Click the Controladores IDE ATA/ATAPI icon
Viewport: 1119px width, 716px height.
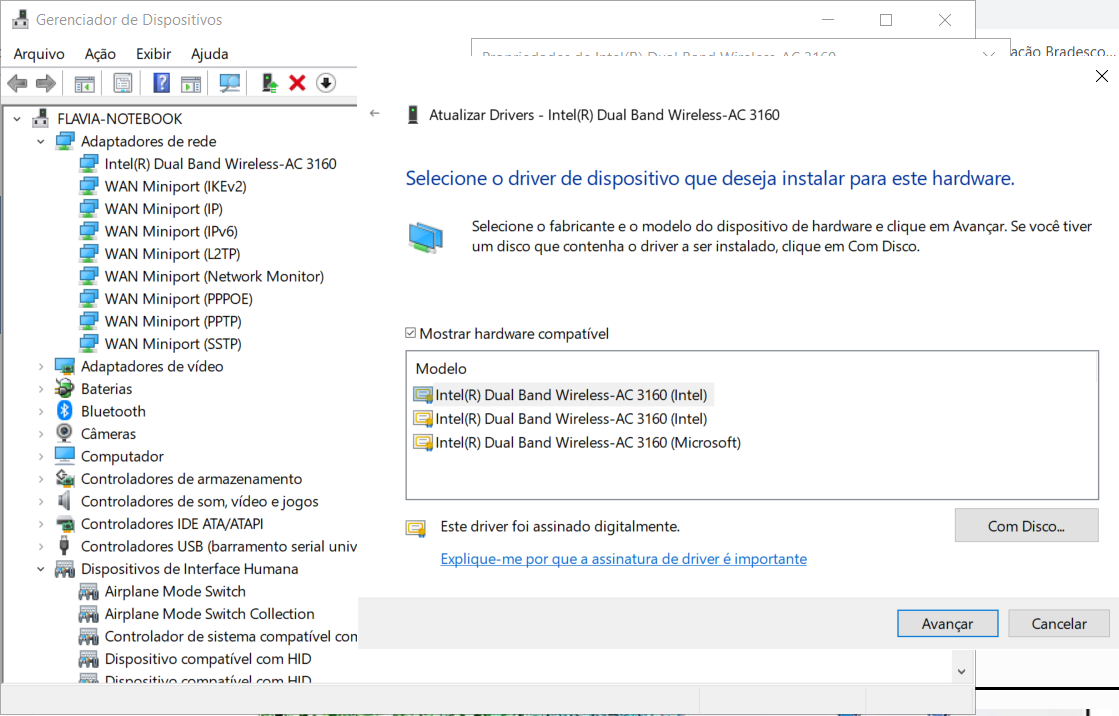click(x=65, y=523)
